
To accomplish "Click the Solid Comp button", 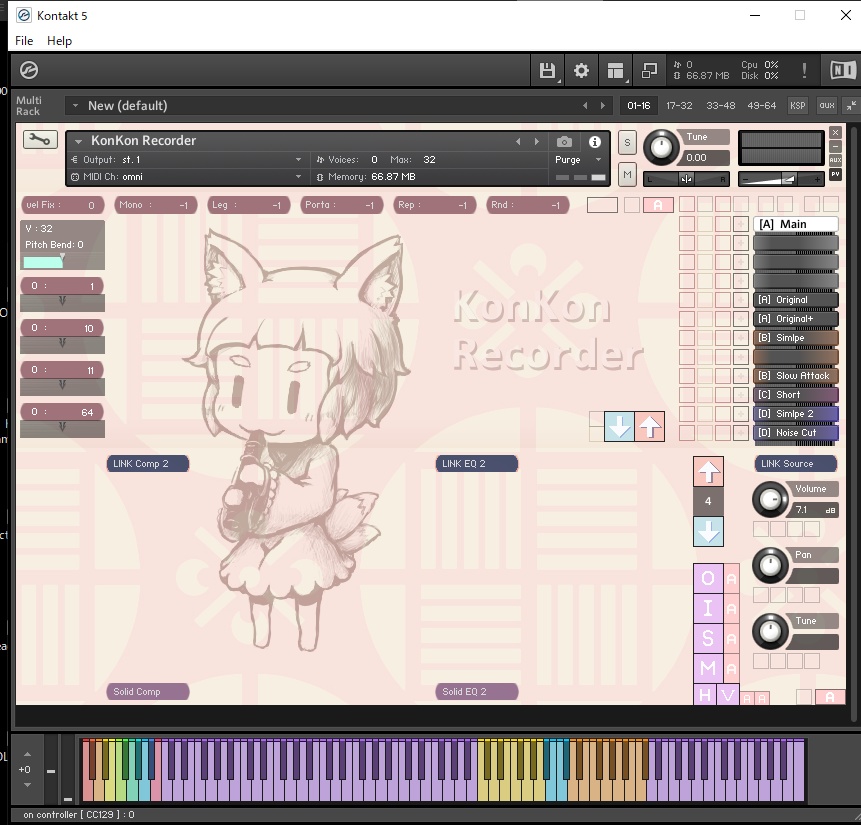I will (147, 691).
